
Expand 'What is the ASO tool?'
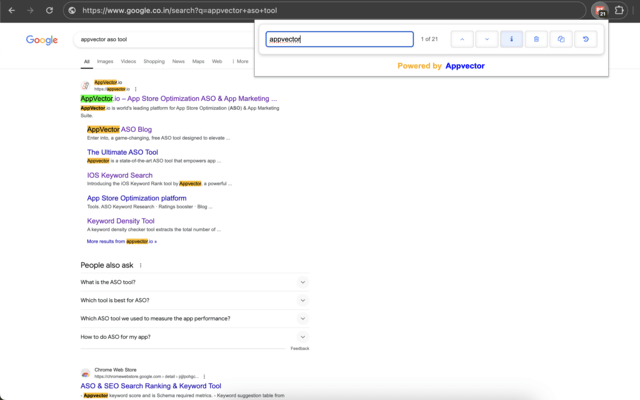195,282
